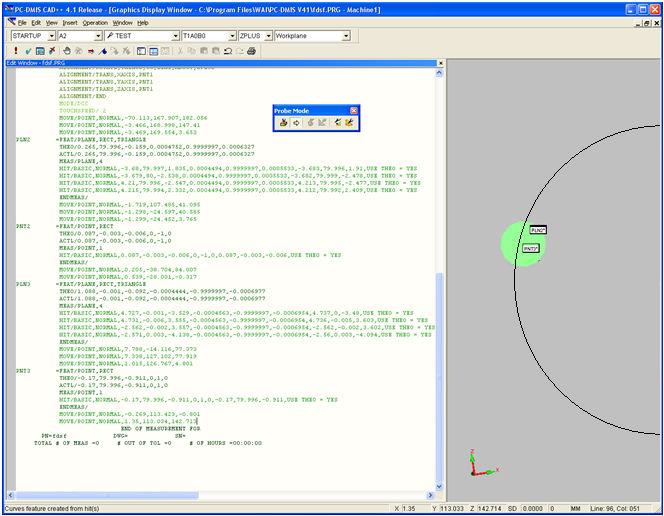Click the horizontal scrollbar left arrow
This screenshot has width=664, height=516.
11,495
